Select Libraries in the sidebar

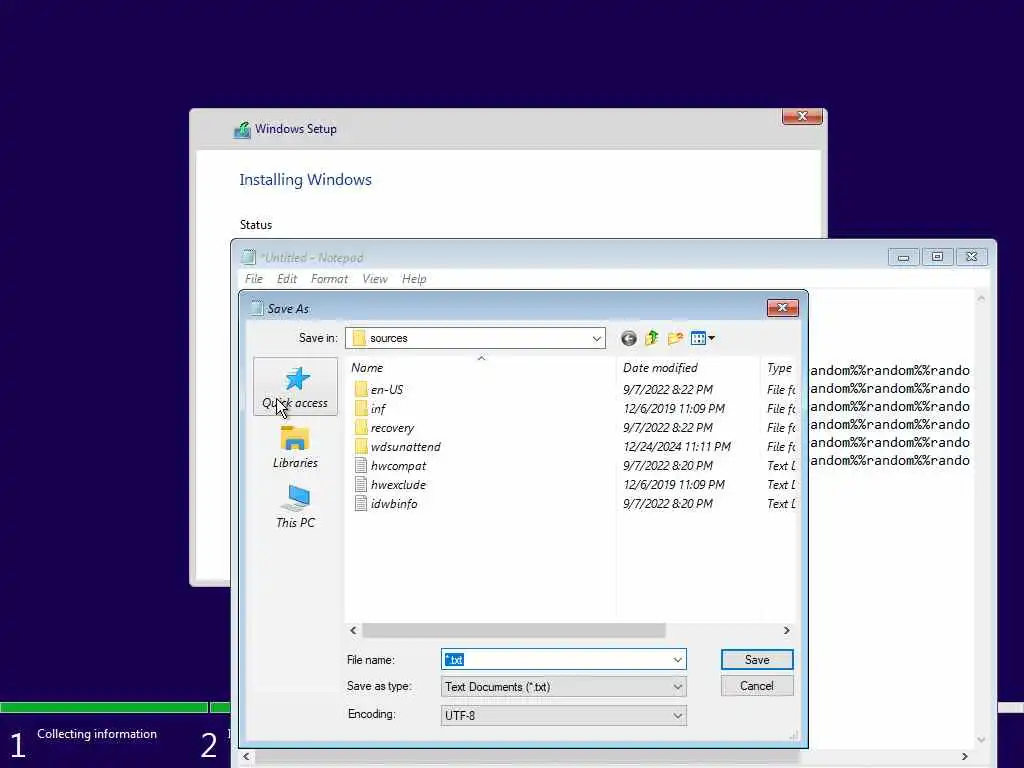pos(295,447)
